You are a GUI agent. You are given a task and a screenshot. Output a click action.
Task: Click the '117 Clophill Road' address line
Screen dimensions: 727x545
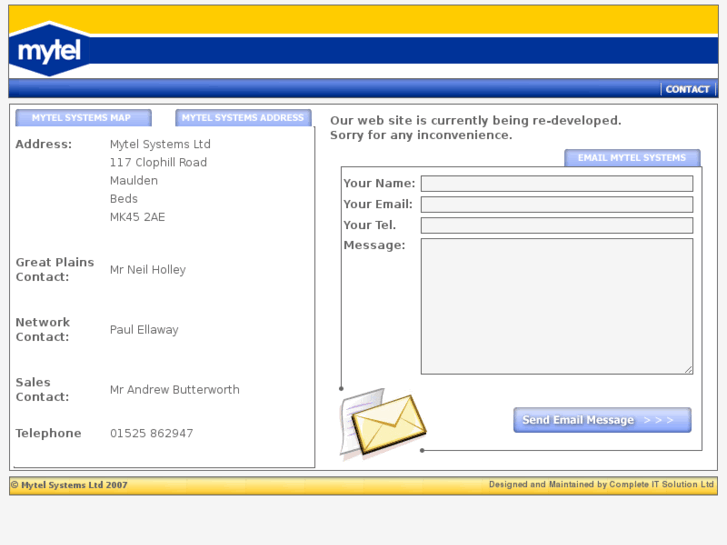pyautogui.click(x=158, y=162)
